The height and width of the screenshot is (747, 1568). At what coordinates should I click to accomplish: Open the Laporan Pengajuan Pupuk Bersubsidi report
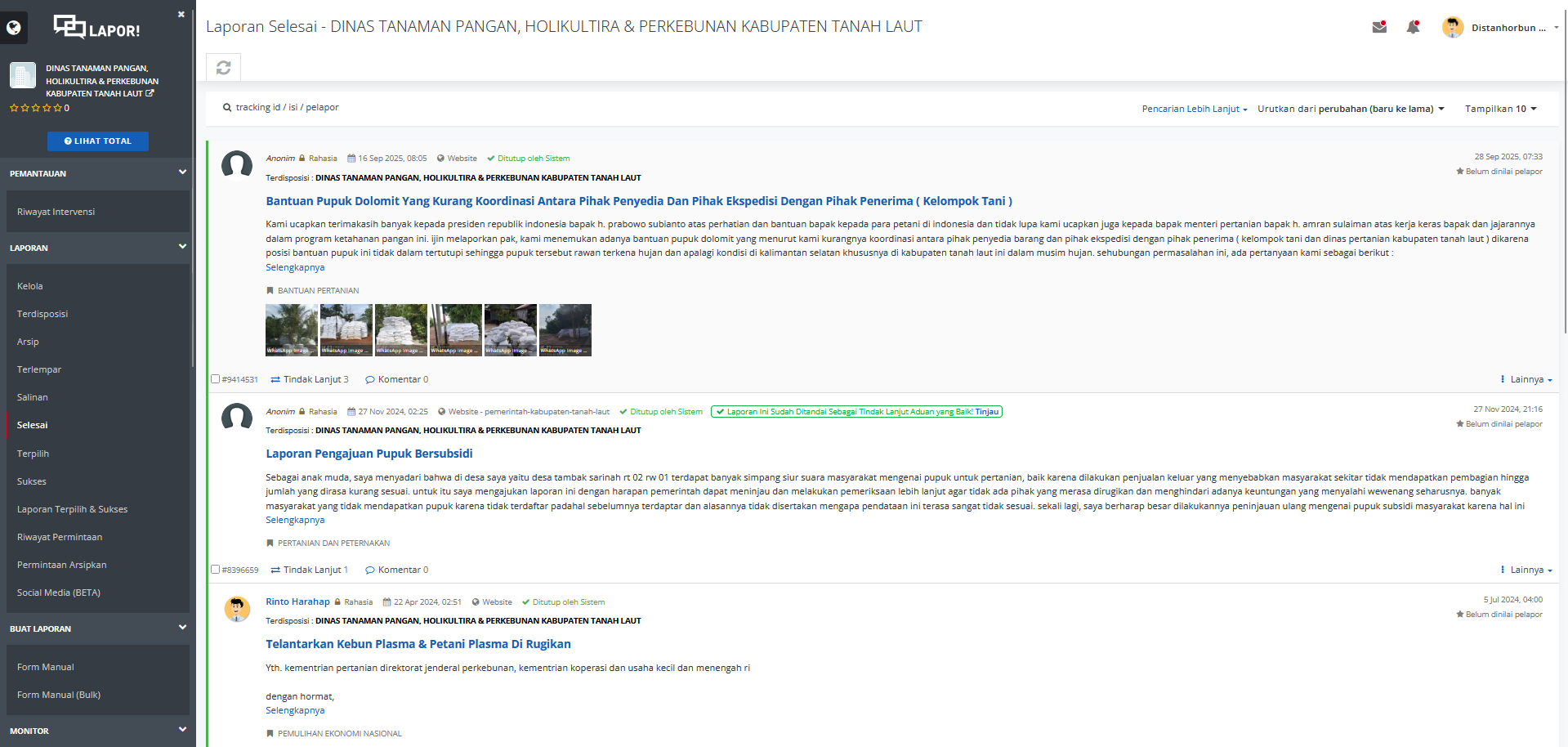click(x=369, y=454)
